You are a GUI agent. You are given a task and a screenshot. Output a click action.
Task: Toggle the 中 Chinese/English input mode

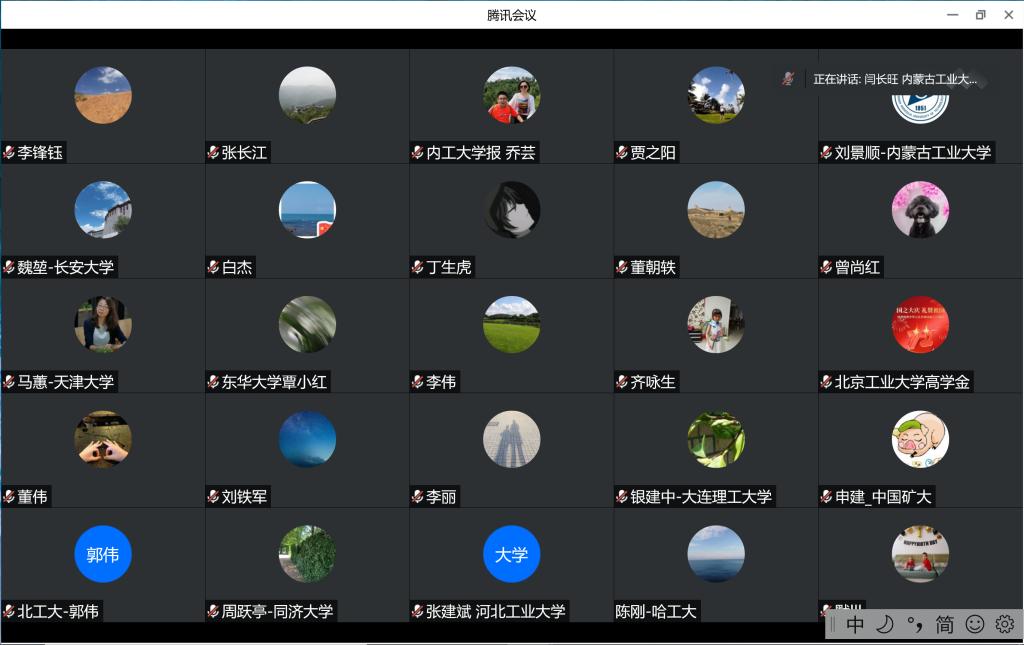[x=855, y=625]
